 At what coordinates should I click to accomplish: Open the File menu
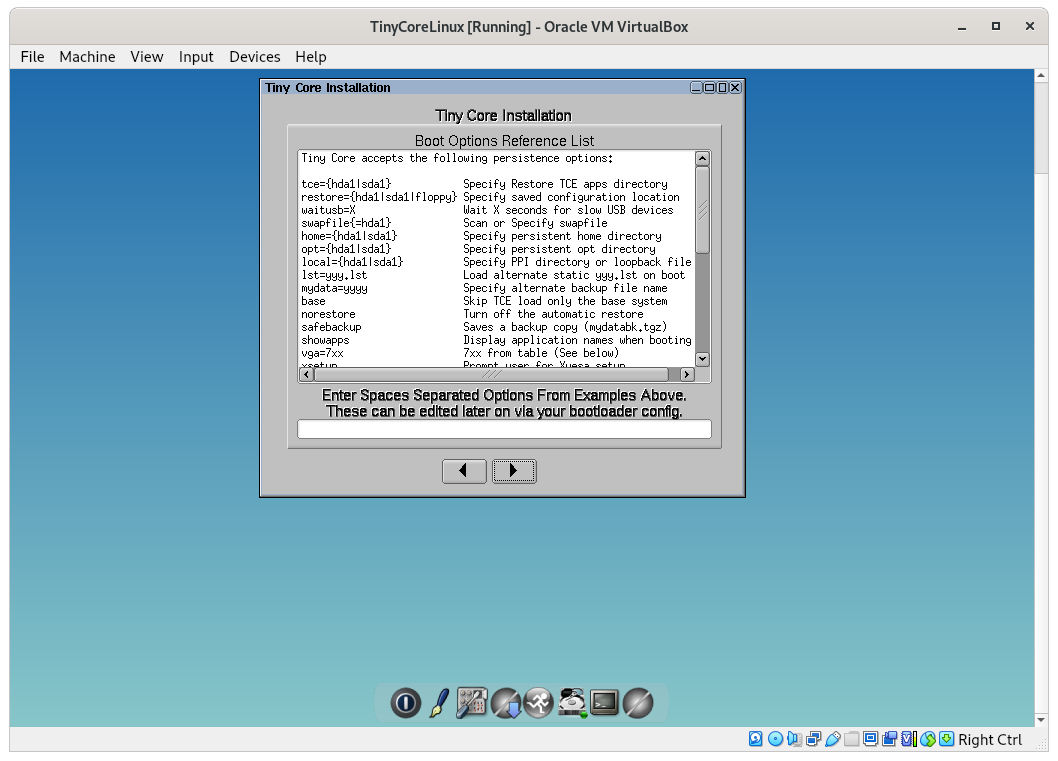click(x=32, y=57)
